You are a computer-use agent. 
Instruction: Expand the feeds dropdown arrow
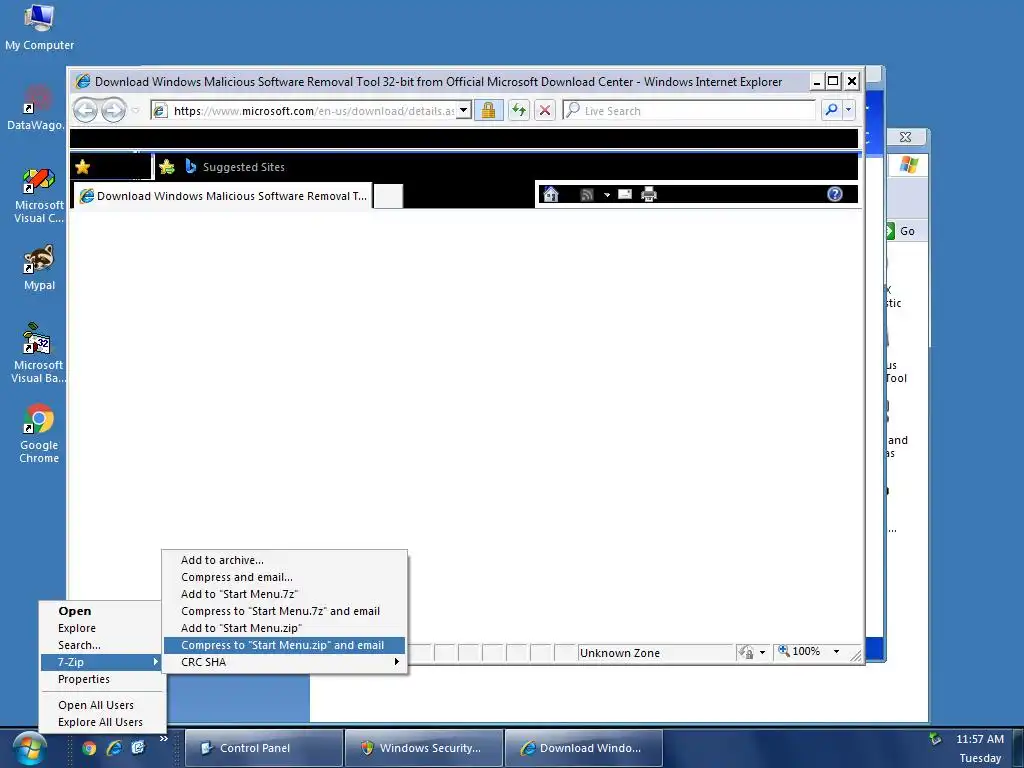607,195
